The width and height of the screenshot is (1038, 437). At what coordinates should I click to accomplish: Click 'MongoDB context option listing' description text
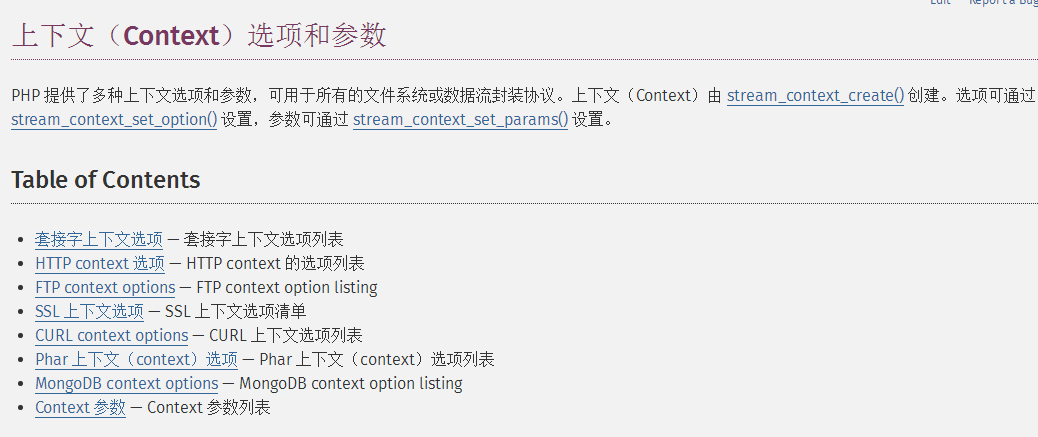point(351,383)
